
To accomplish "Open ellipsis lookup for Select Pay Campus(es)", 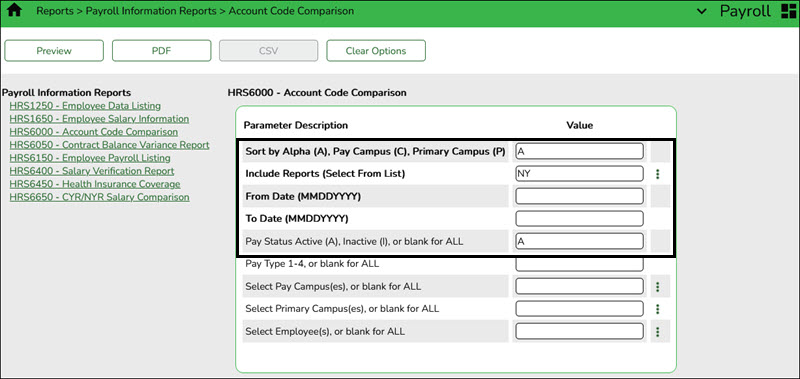I will click(x=658, y=287).
